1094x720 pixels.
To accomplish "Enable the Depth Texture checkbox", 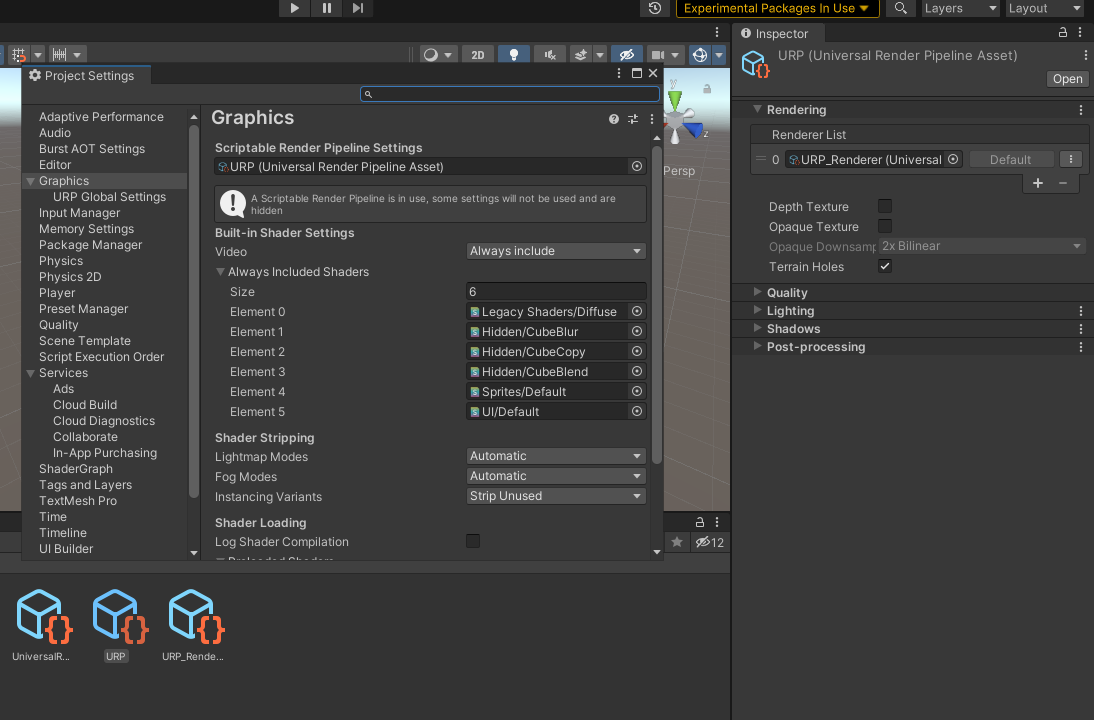I will pos(884,206).
